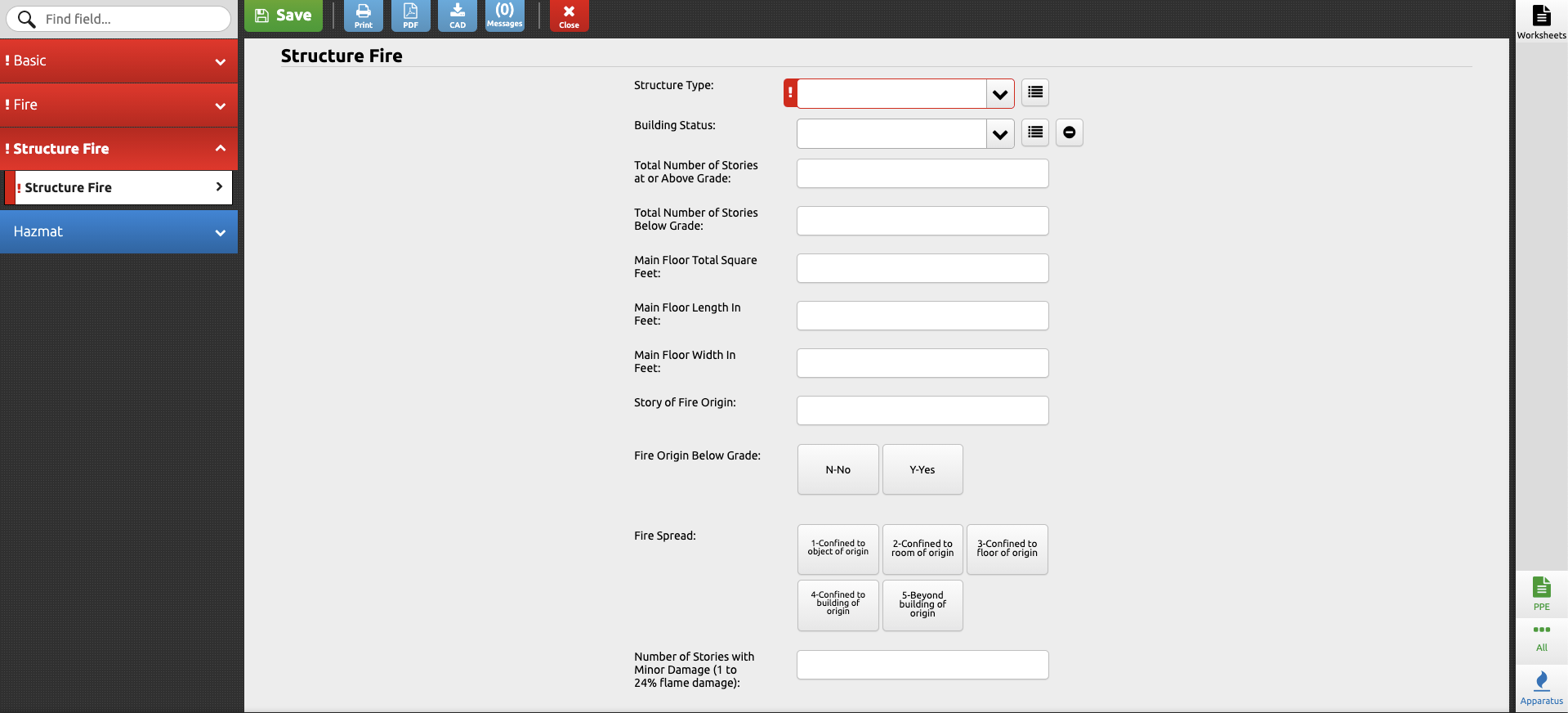Click the green Save button
1568x713 pixels.
tap(284, 16)
